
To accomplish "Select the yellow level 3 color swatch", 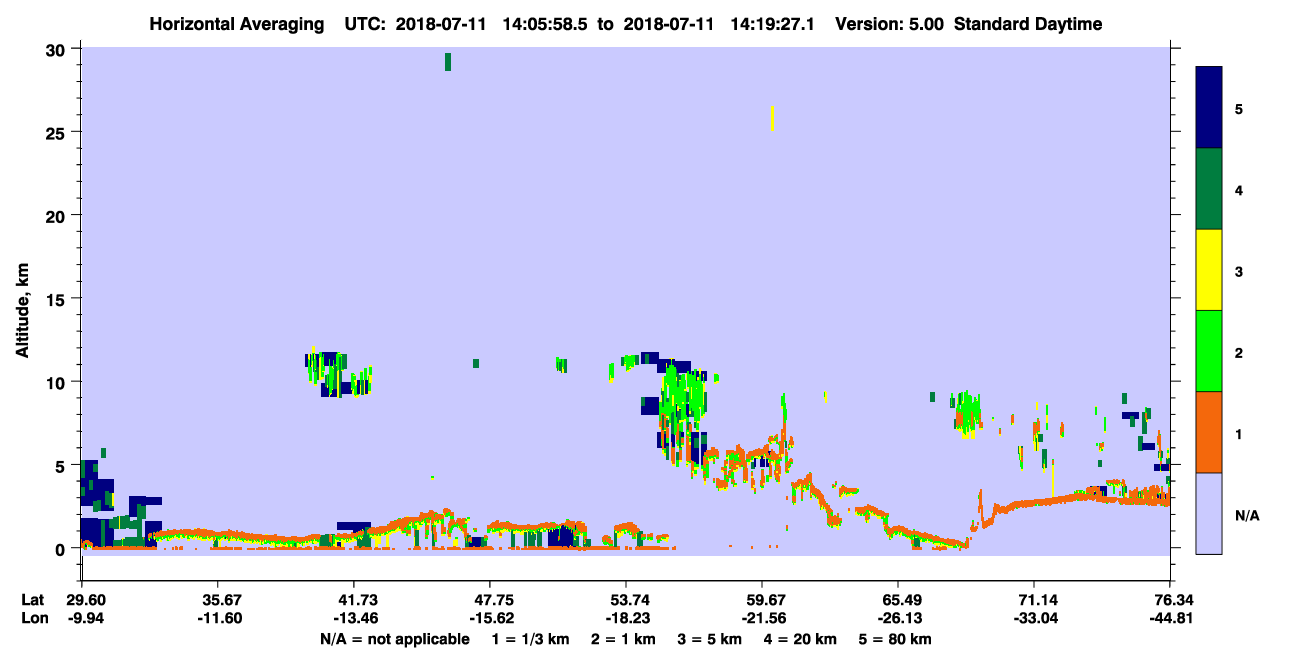I will [x=1209, y=270].
